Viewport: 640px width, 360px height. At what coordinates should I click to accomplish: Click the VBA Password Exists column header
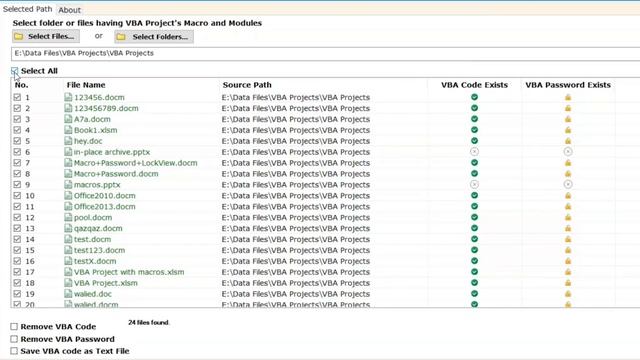(x=568, y=85)
